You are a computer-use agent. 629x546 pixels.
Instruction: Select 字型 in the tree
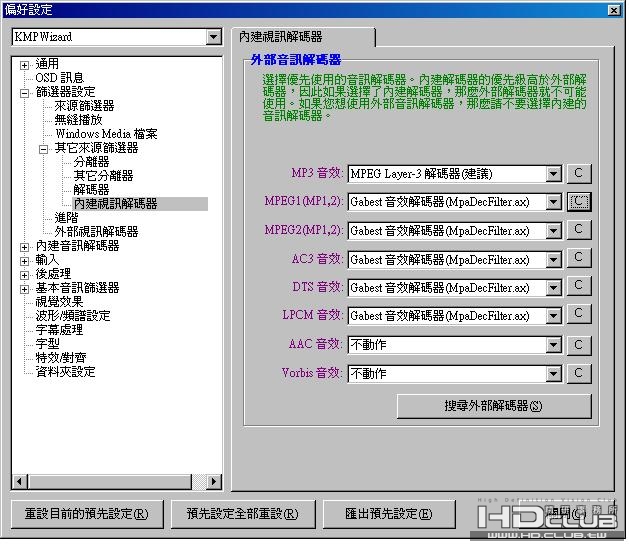pos(47,344)
